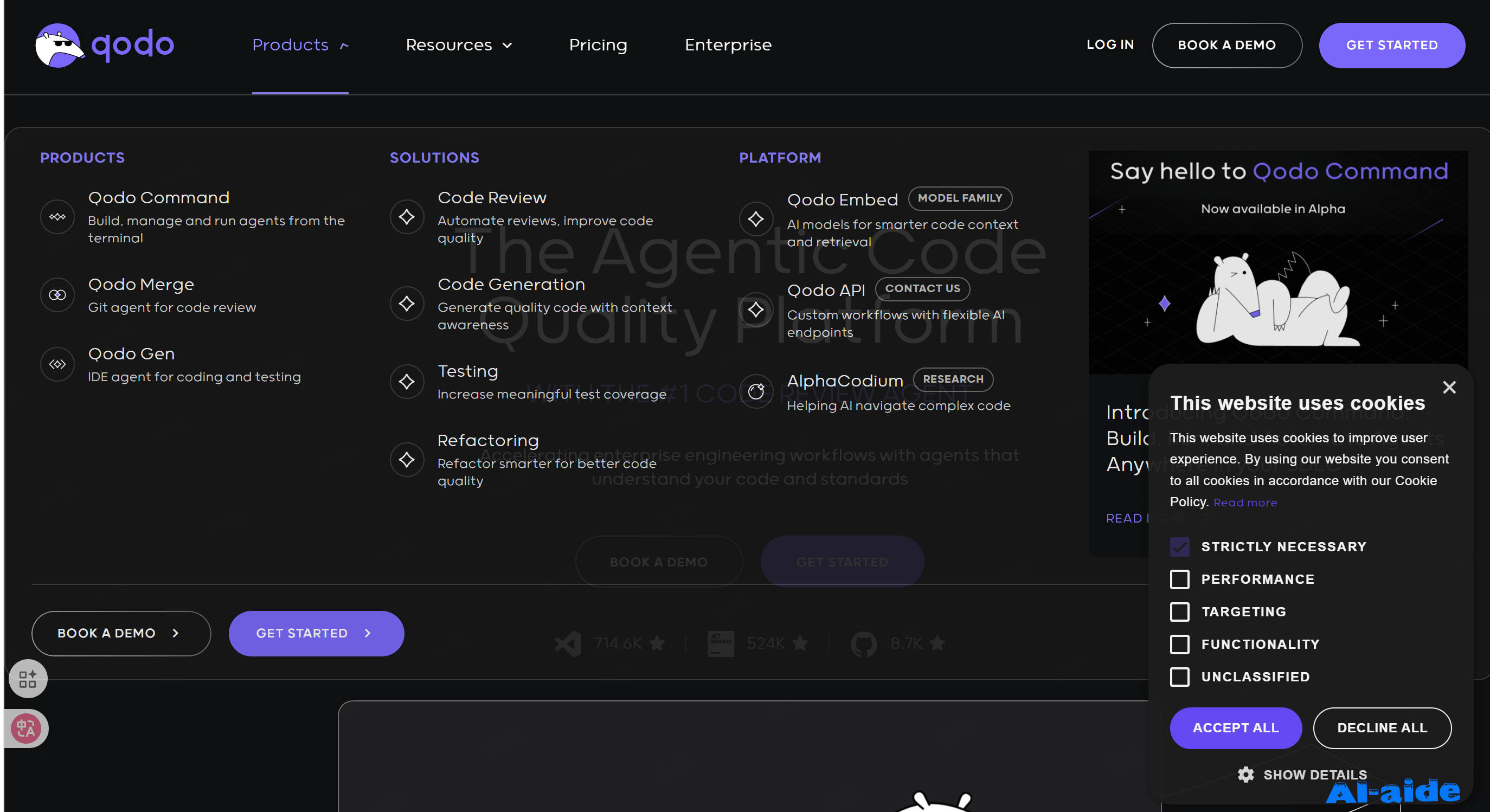The height and width of the screenshot is (812, 1490).
Task: Click the Qodo Merge circle icon
Action: (x=57, y=295)
